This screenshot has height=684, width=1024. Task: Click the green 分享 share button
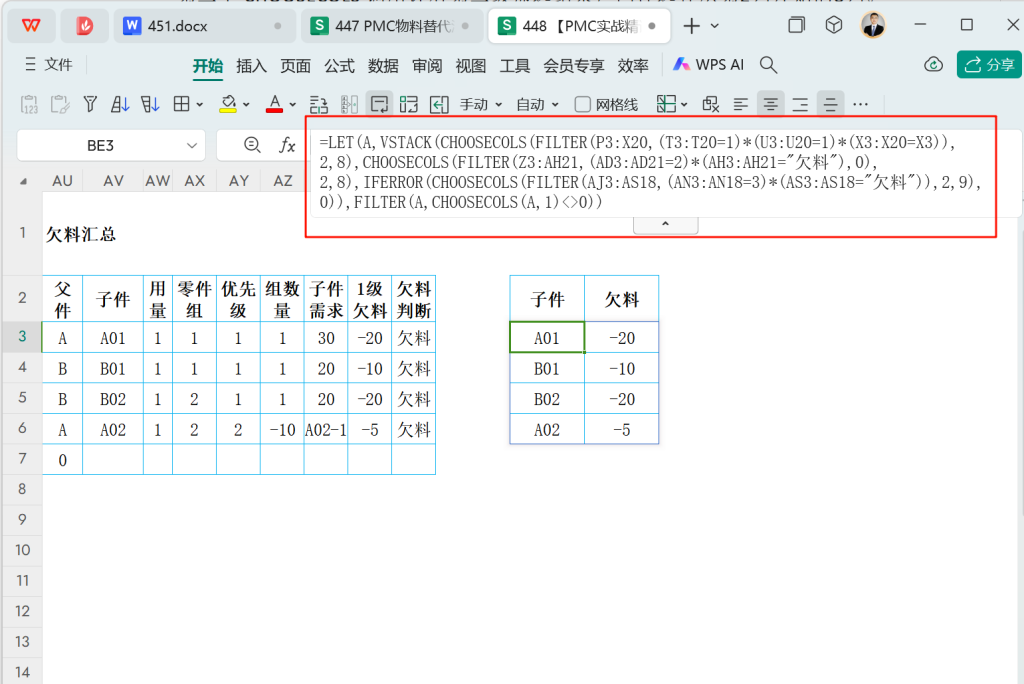[989, 65]
